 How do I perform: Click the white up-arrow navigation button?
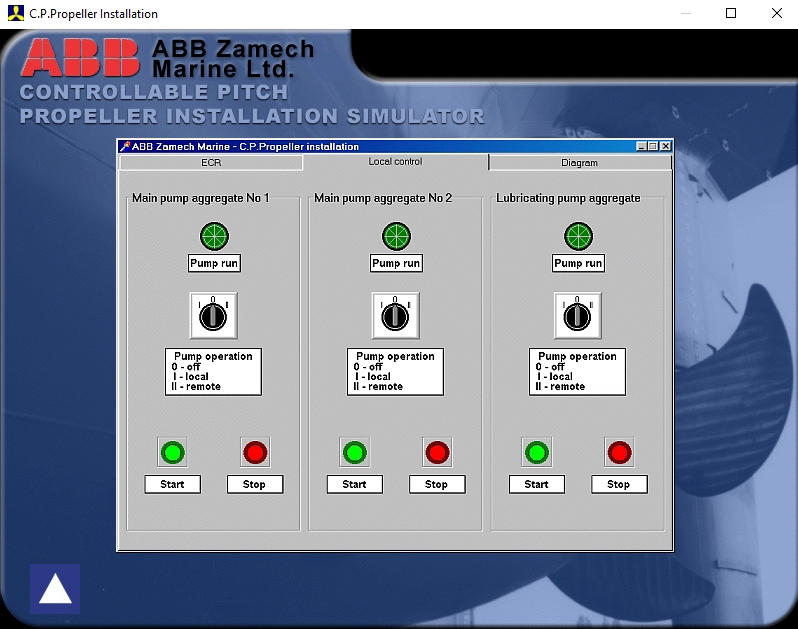[55, 589]
